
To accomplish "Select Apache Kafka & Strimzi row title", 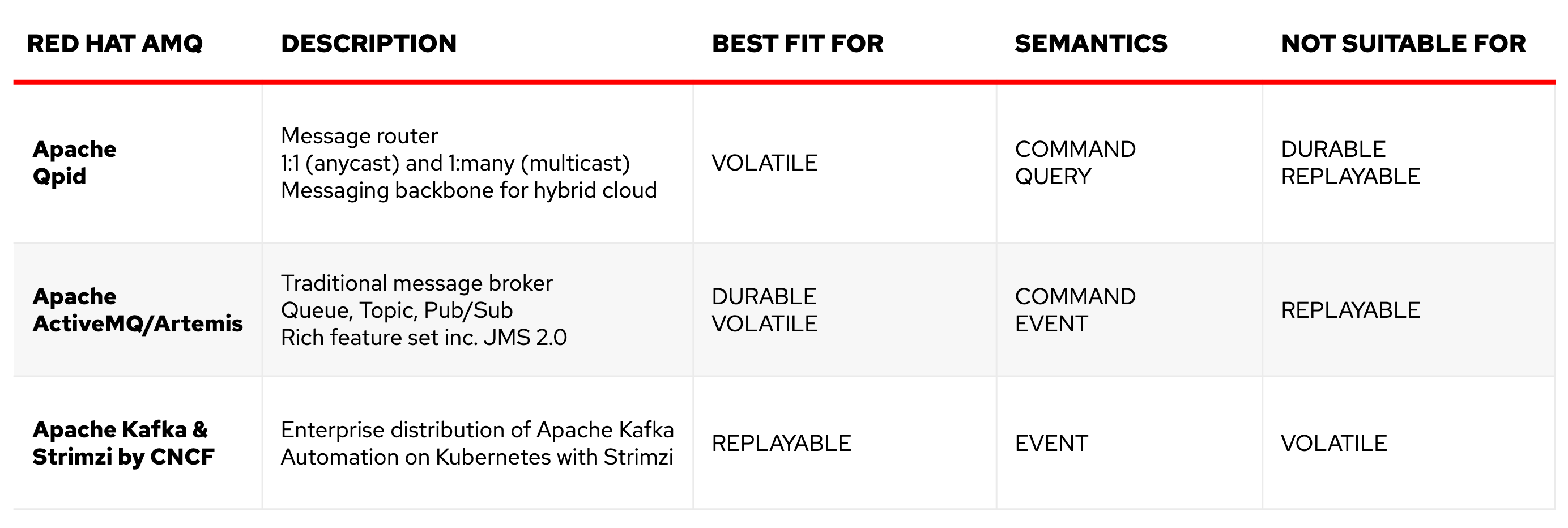I will (123, 443).
